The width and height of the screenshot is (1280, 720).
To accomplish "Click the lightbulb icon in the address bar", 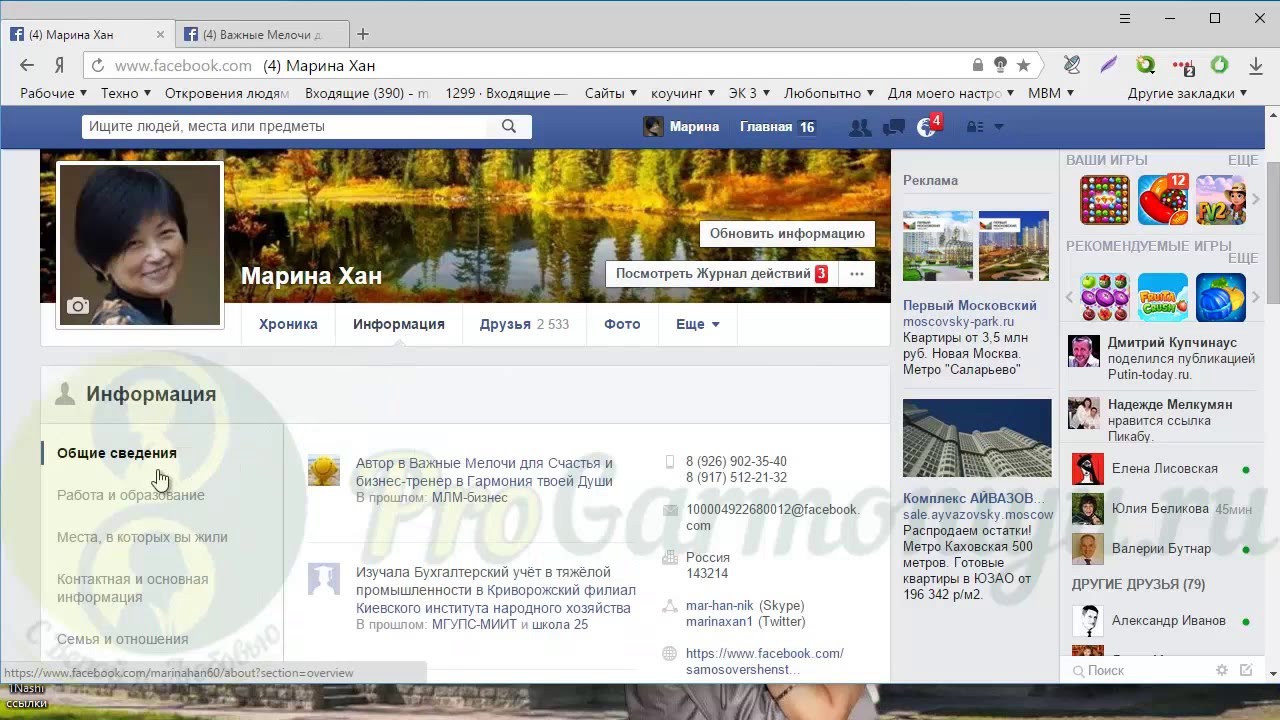I will (1000, 66).
